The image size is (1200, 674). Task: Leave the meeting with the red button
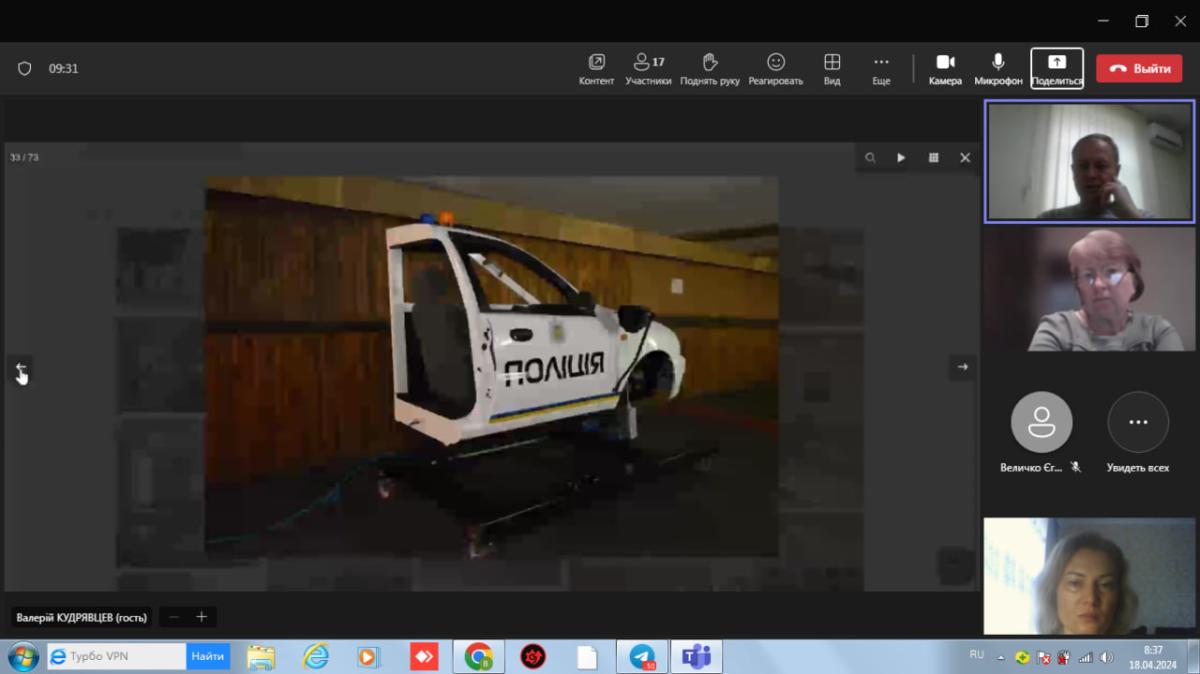[1139, 68]
